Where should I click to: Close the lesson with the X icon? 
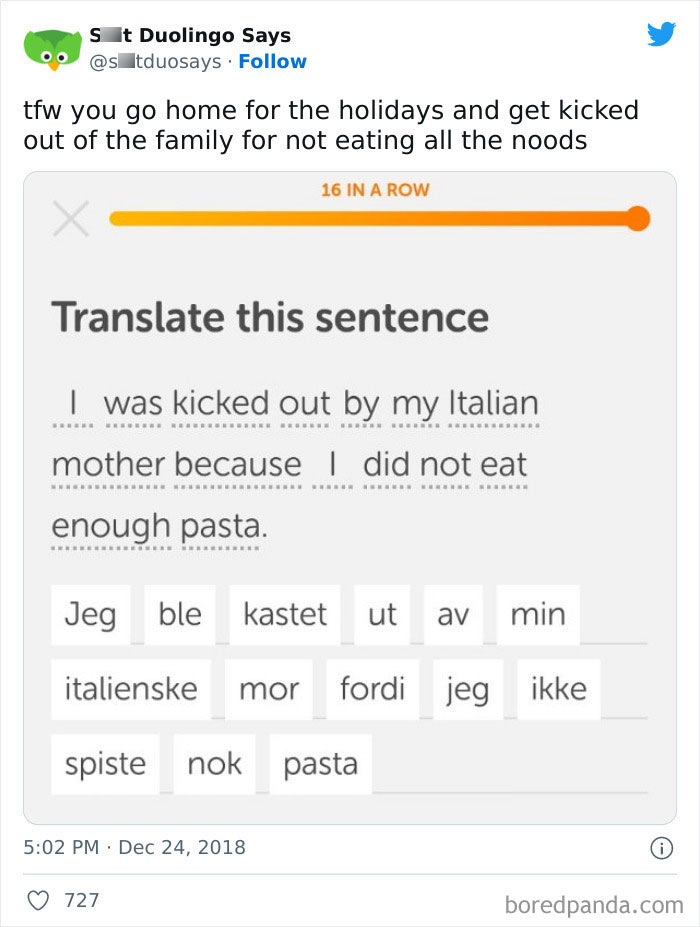point(69,218)
